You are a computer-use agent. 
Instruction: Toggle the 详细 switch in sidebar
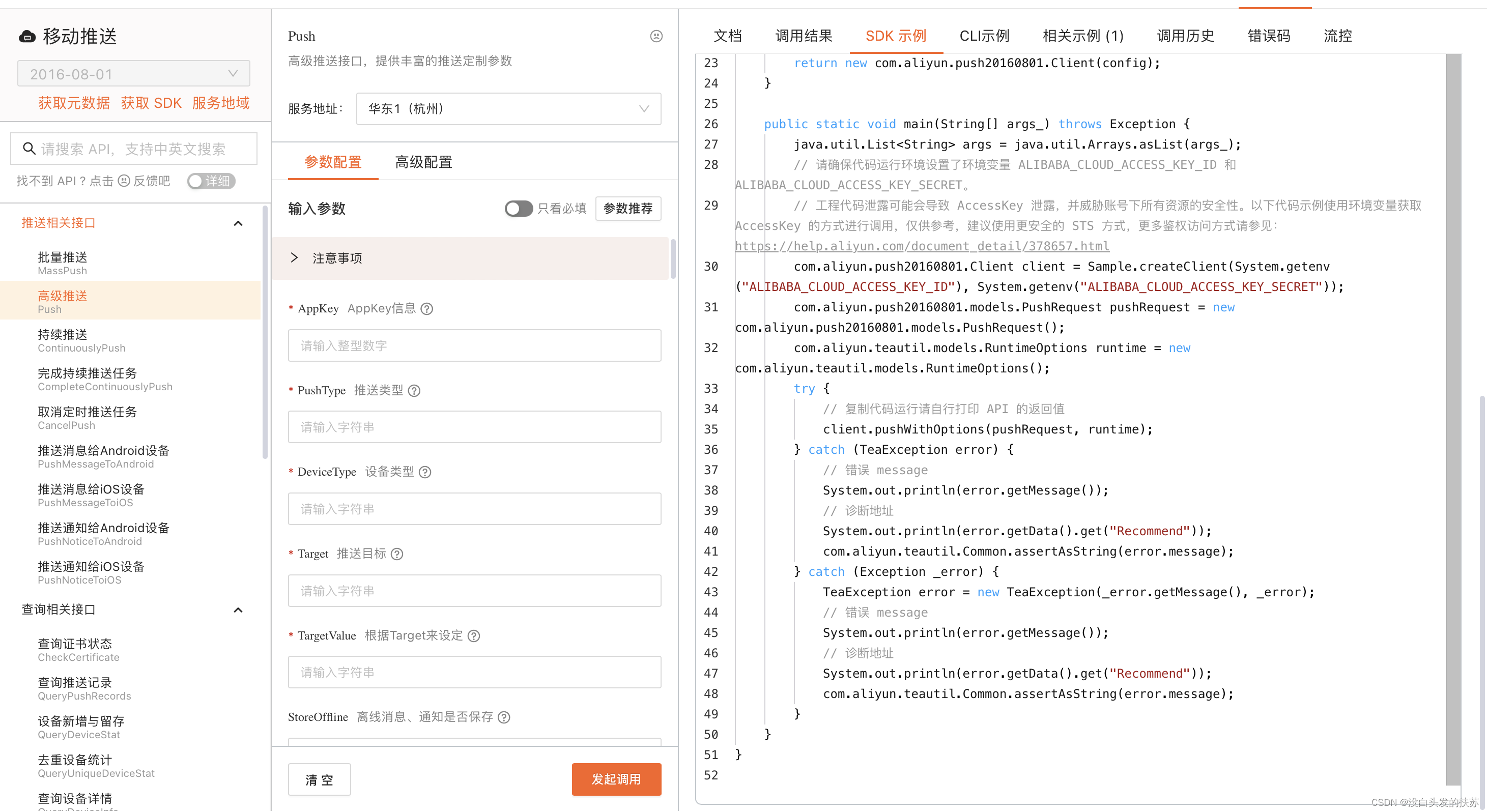coord(211,181)
